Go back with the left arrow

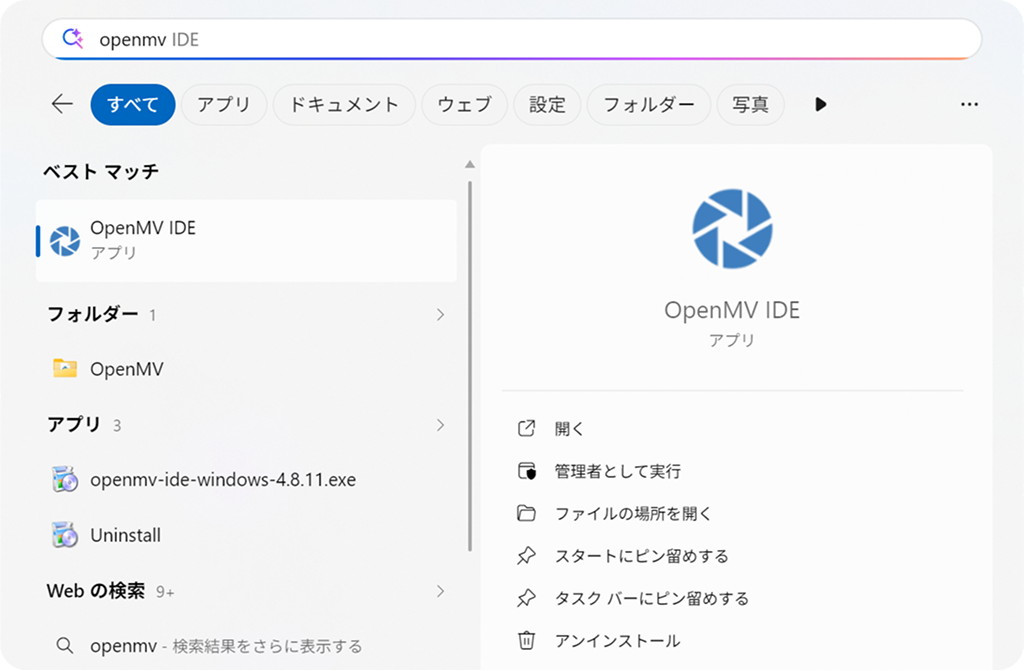point(62,104)
